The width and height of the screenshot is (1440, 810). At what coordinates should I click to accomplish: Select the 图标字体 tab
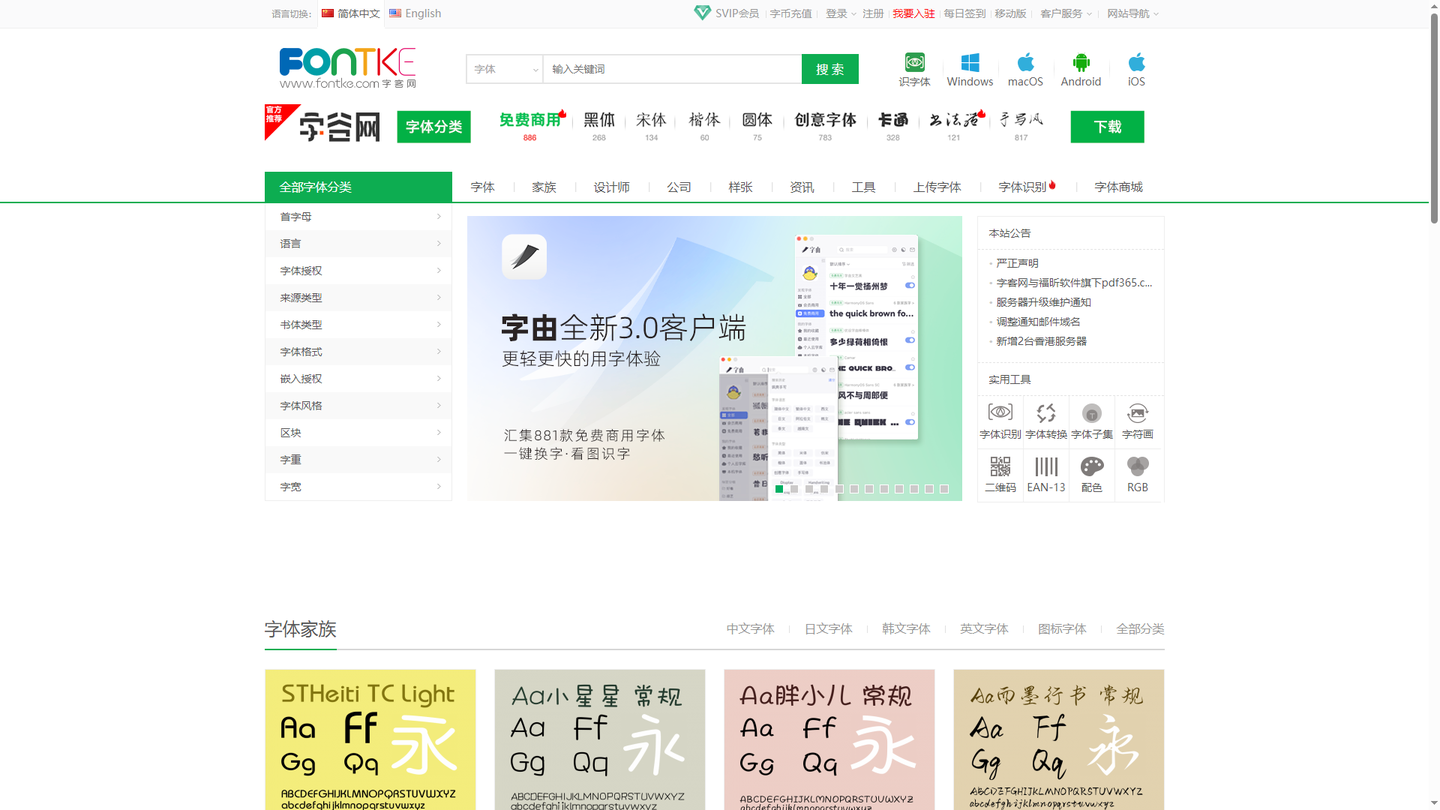pyautogui.click(x=1062, y=629)
